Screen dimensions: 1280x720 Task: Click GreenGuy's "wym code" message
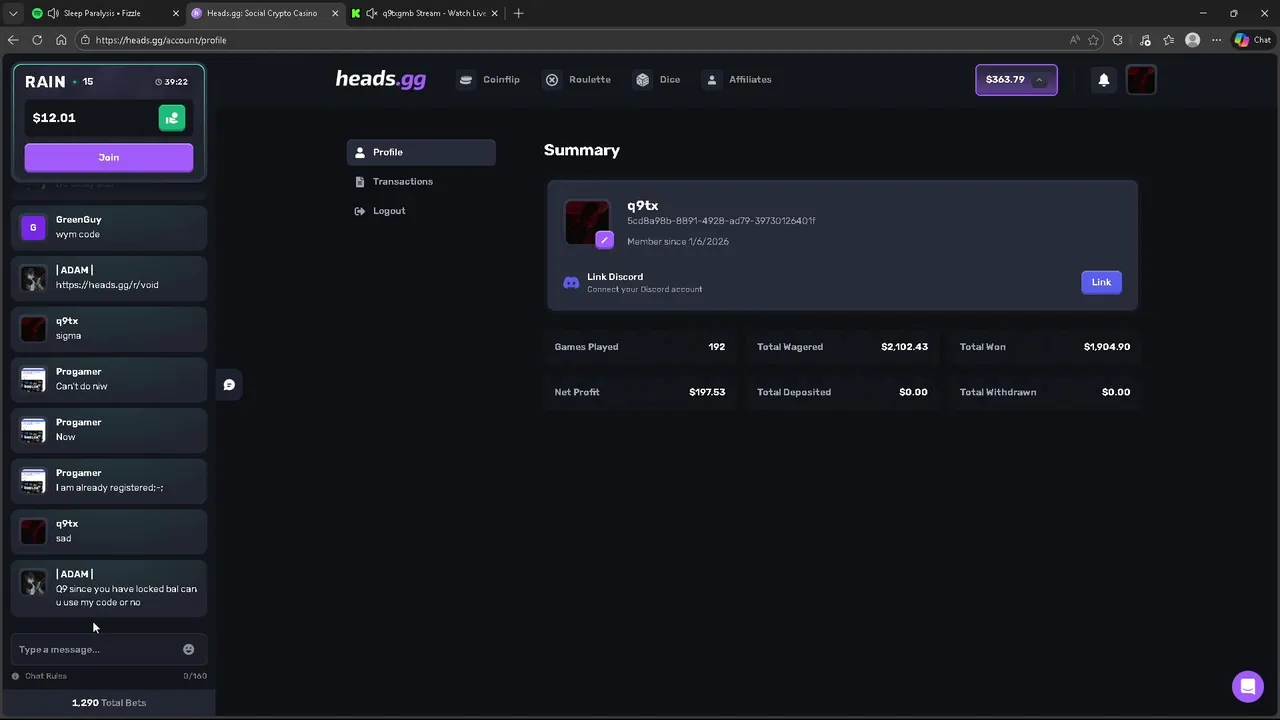point(78,235)
